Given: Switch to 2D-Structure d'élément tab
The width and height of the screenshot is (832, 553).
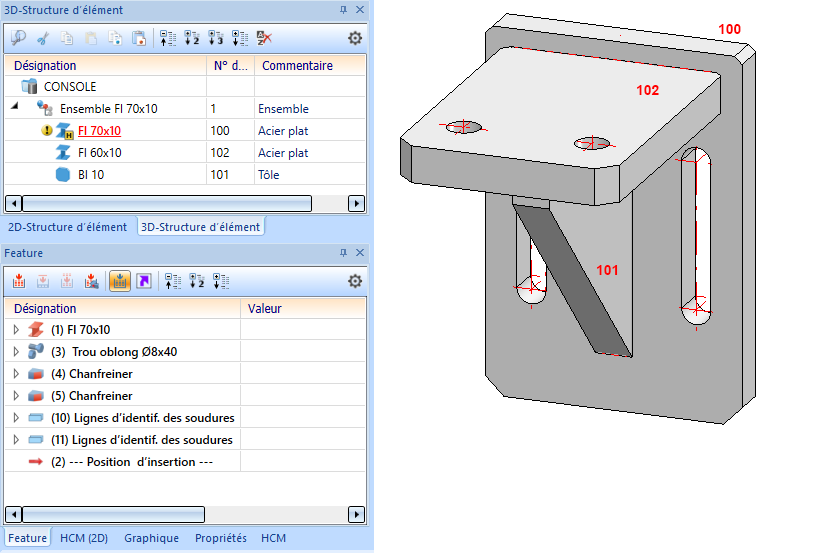Looking at the screenshot, I should 67,227.
